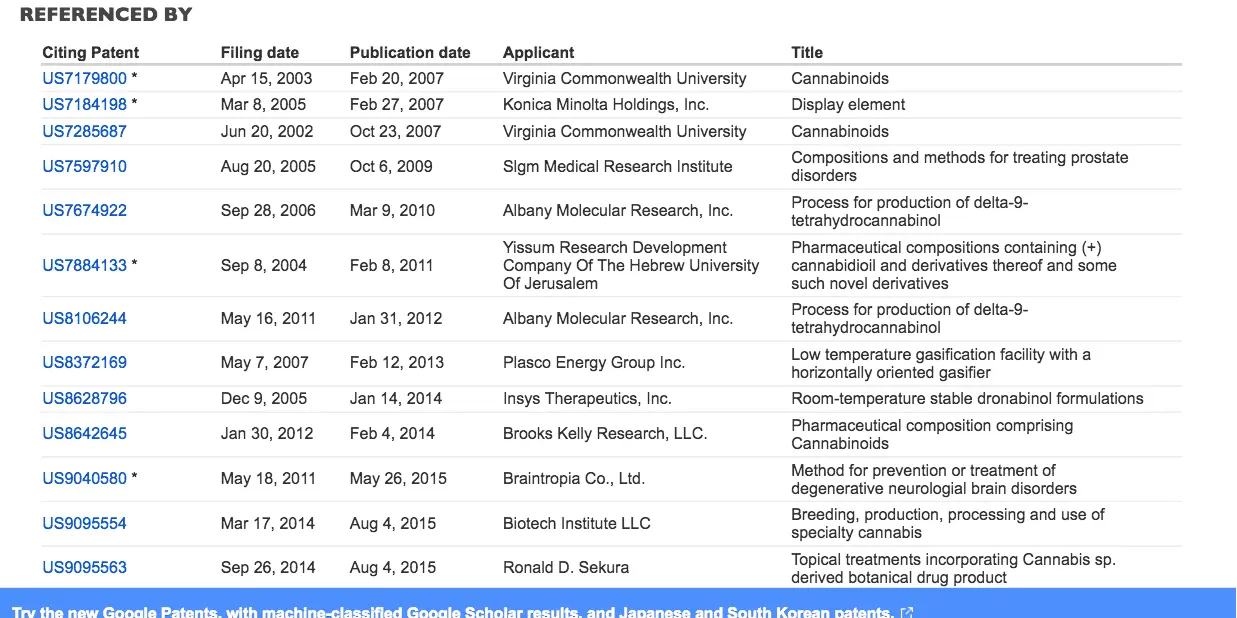The width and height of the screenshot is (1237, 618).
Task: Click the 'Referenced By' section heading
Action: (106, 14)
